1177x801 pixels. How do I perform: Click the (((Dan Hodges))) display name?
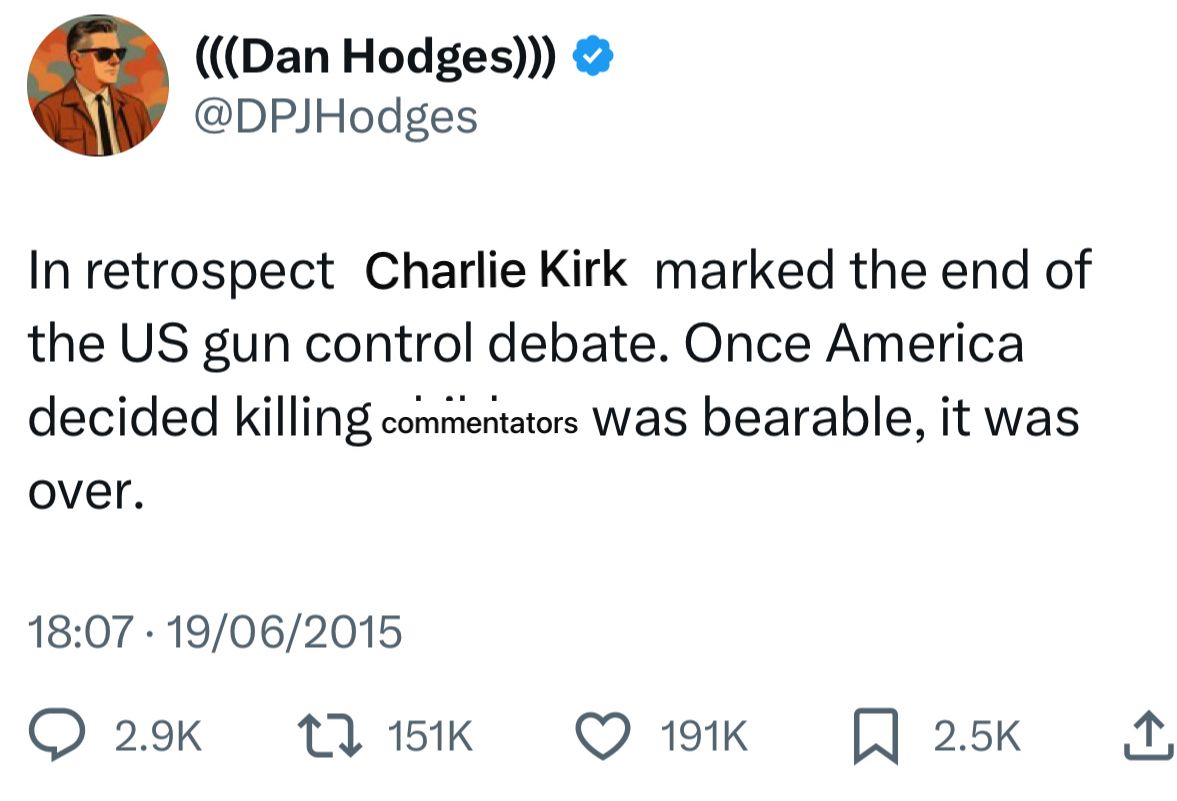click(374, 61)
